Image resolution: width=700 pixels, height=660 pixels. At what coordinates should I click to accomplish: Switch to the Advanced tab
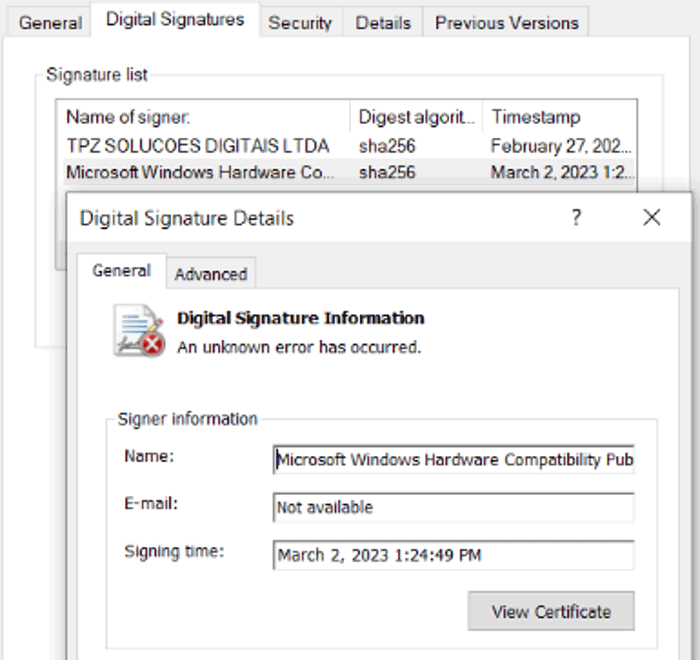point(210,274)
